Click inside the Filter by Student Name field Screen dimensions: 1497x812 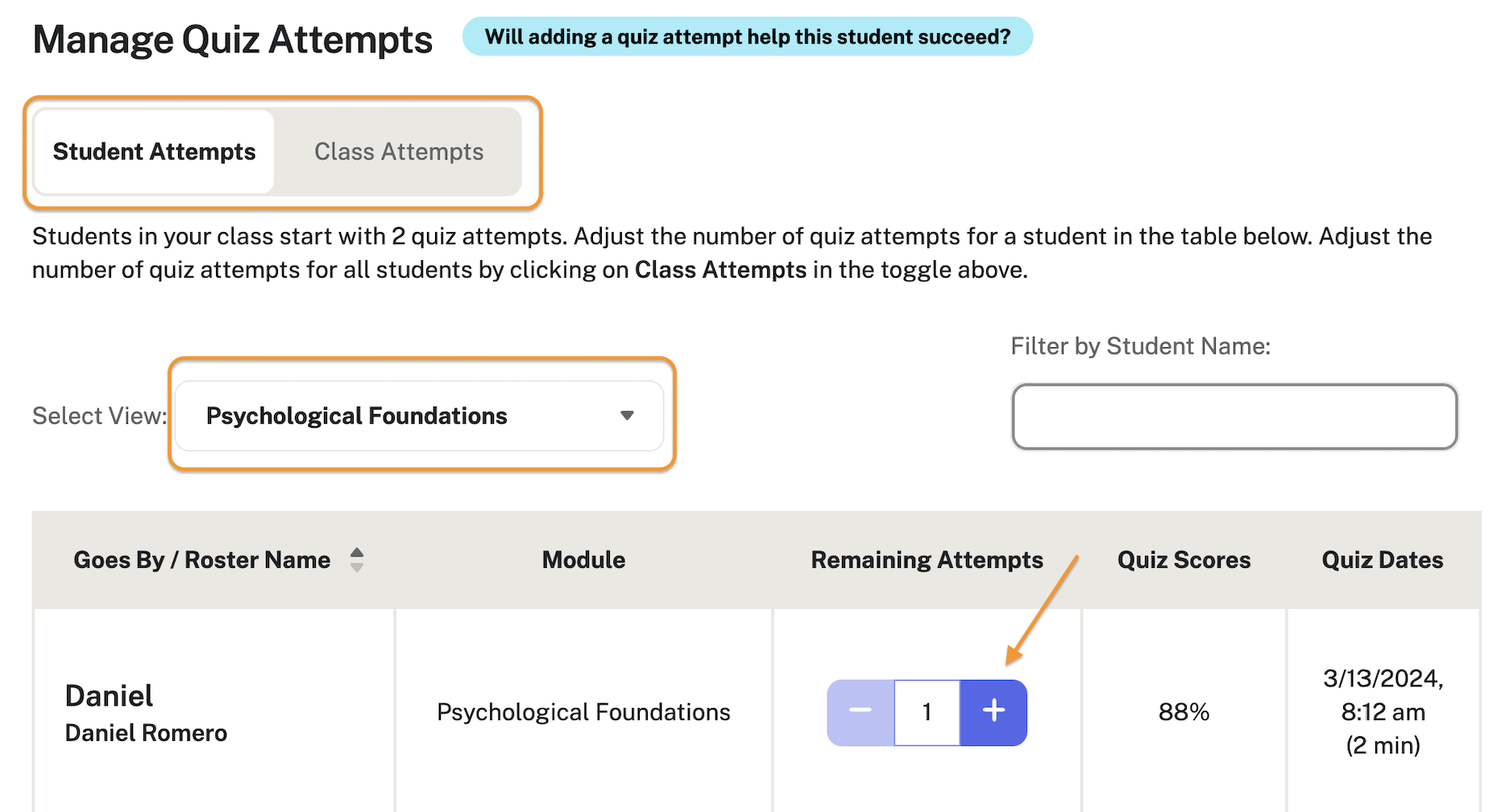(x=1234, y=416)
